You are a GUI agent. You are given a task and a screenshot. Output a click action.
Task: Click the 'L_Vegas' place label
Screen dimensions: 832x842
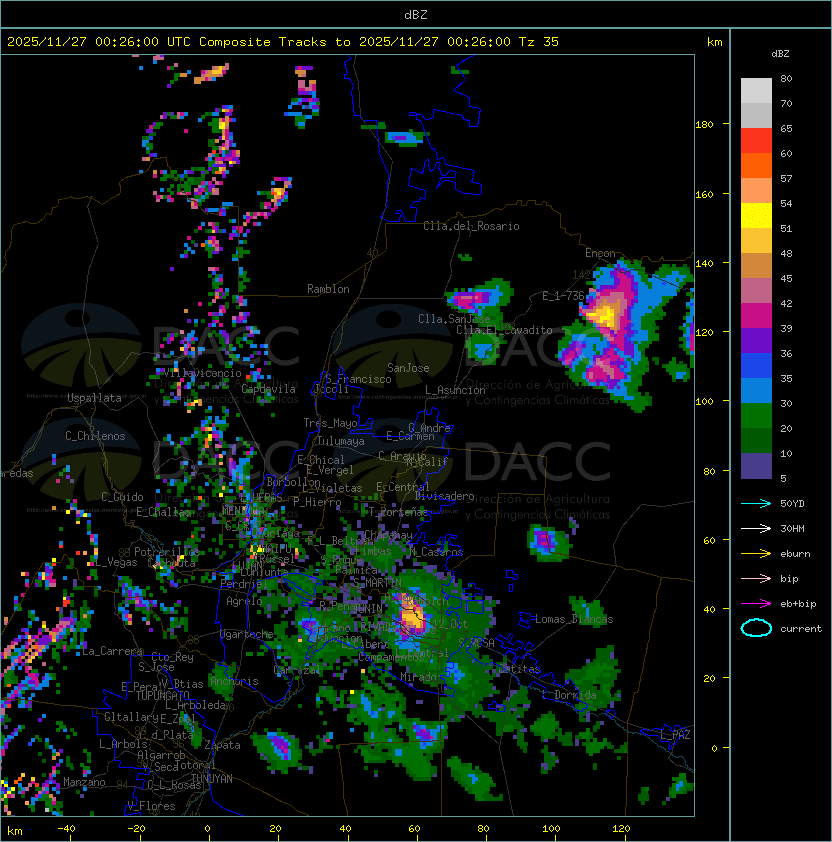point(116,562)
